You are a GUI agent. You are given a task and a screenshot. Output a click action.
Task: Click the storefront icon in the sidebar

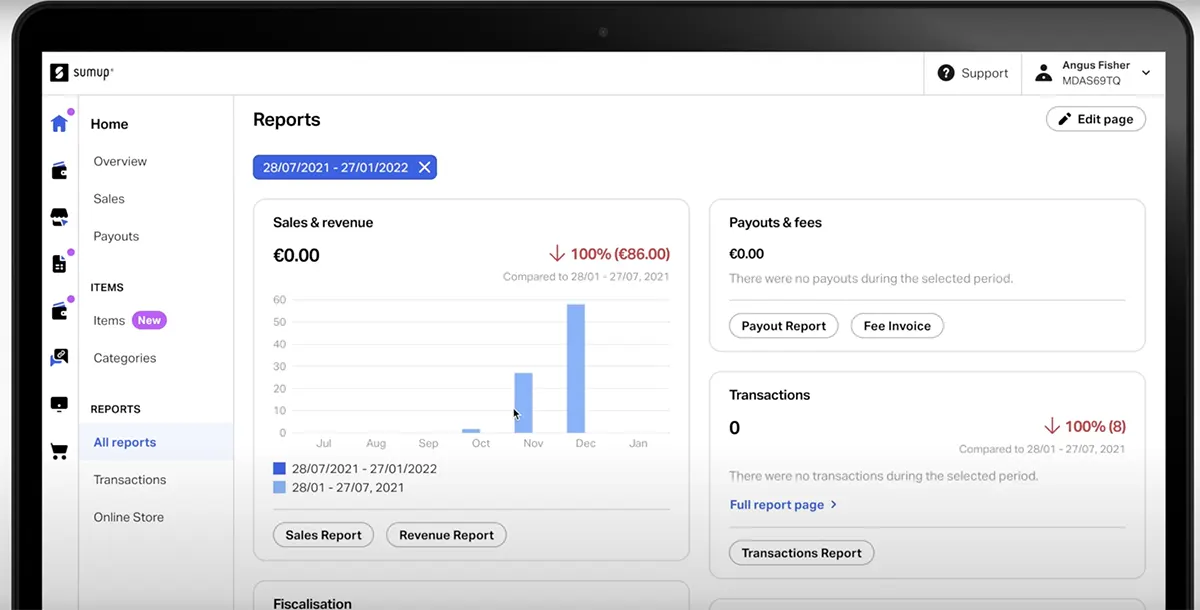pyautogui.click(x=59, y=217)
